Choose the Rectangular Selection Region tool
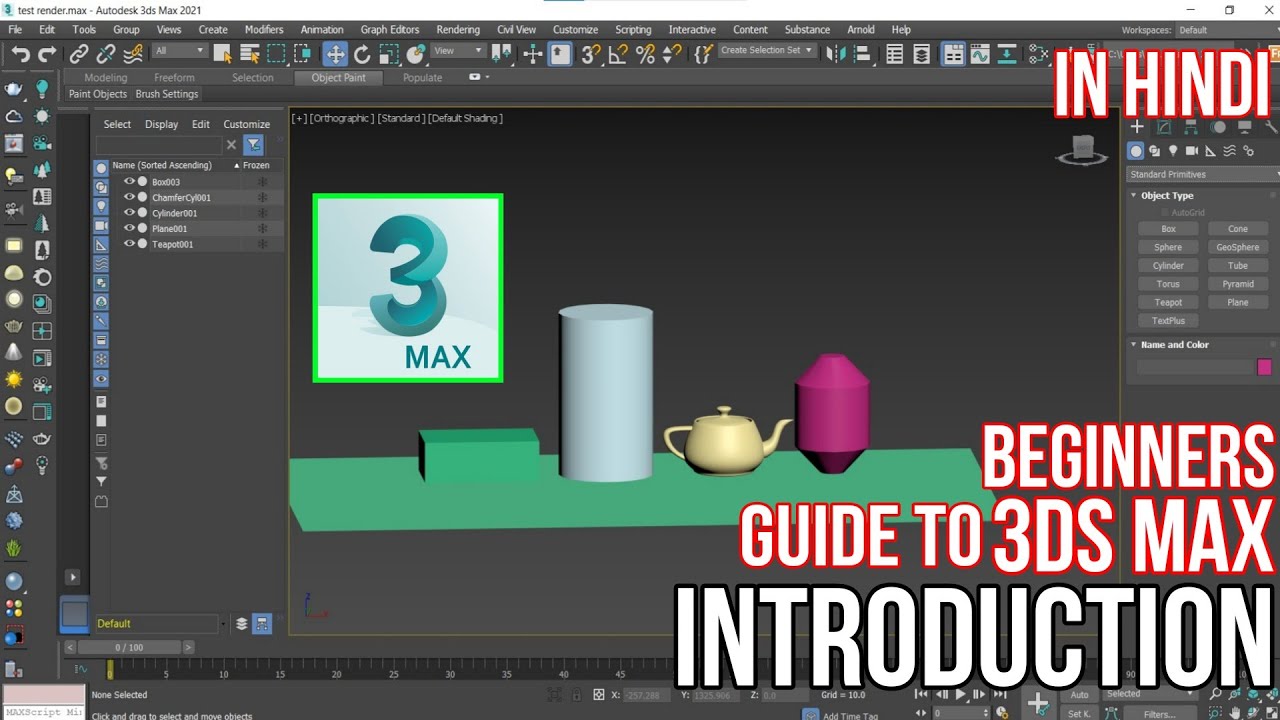This screenshot has width=1280, height=720. pos(277,53)
